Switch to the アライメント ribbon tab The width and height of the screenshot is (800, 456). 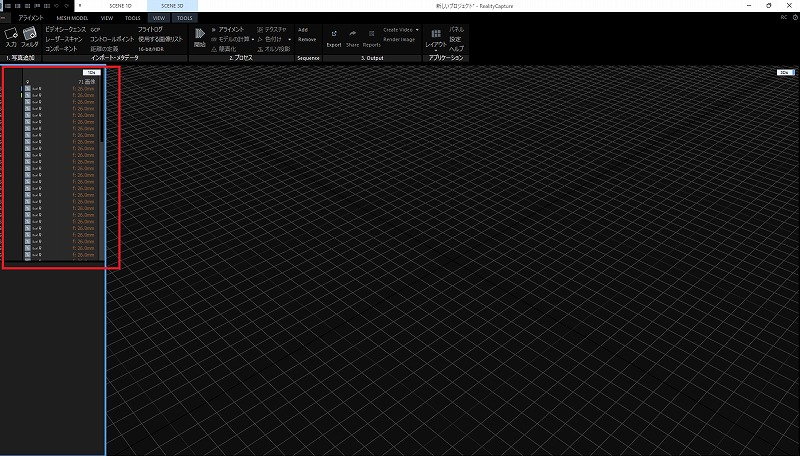click(31, 18)
